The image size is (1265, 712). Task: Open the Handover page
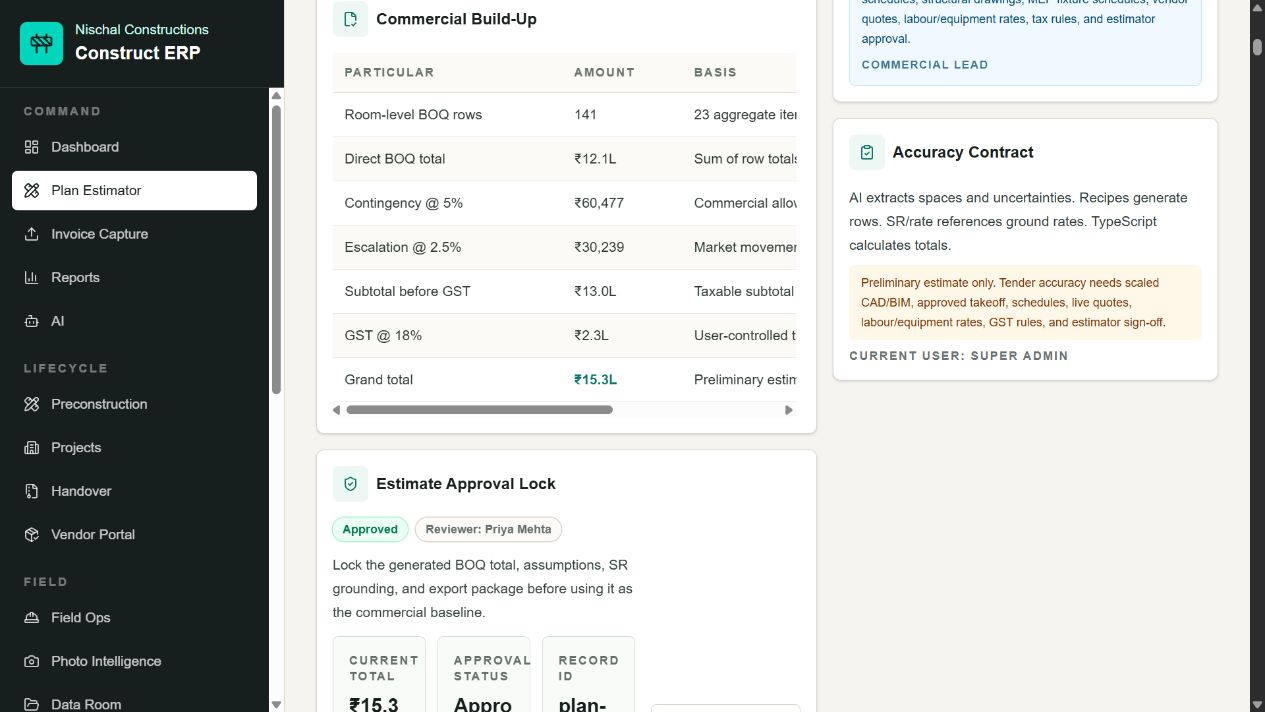click(134, 491)
